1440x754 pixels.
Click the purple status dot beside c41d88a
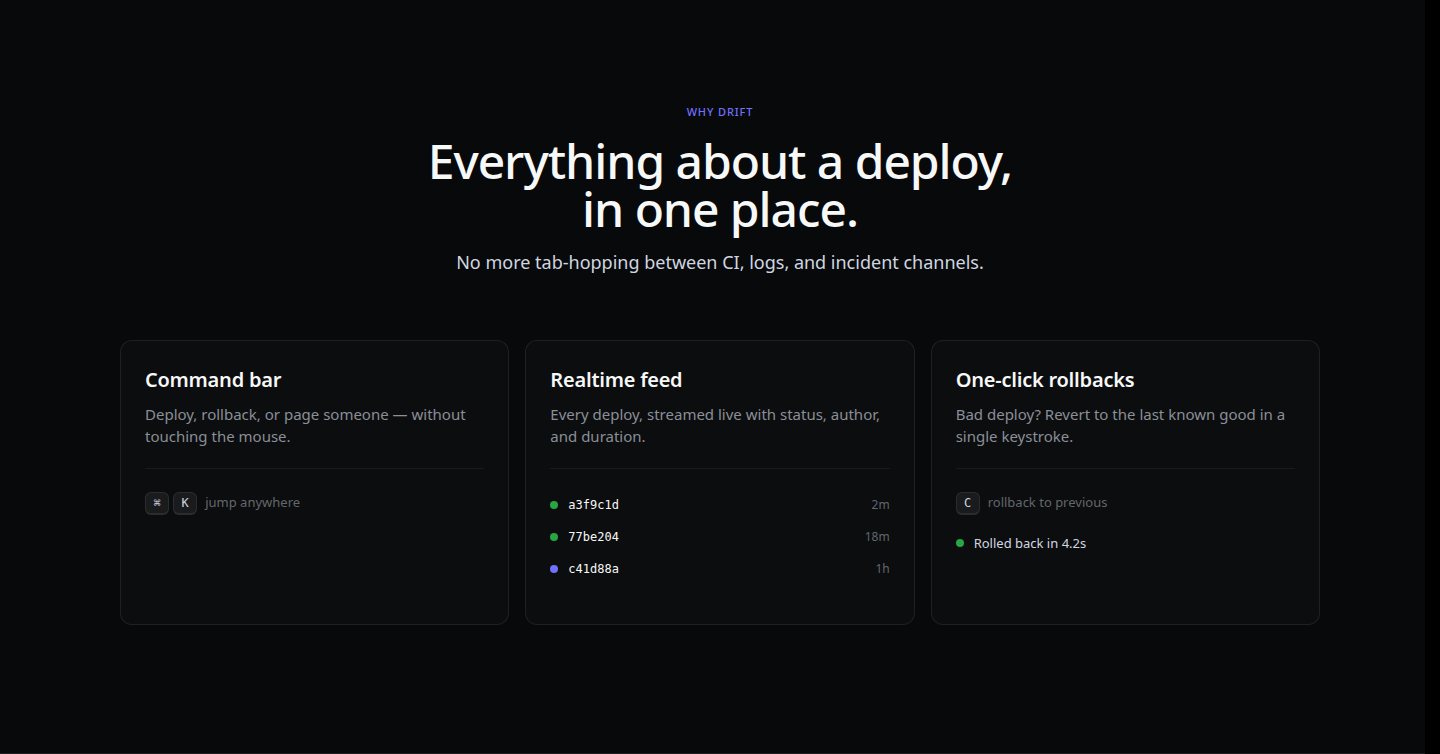pos(554,569)
